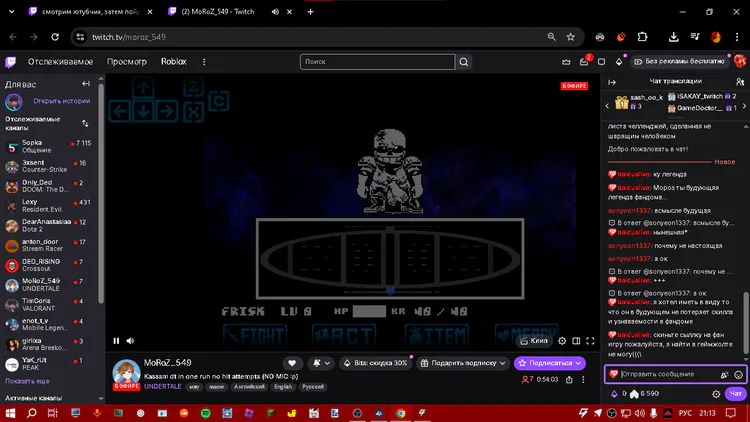This screenshot has width=750, height=422.
Task: Share the stream with the share icon
Action: tap(569, 379)
